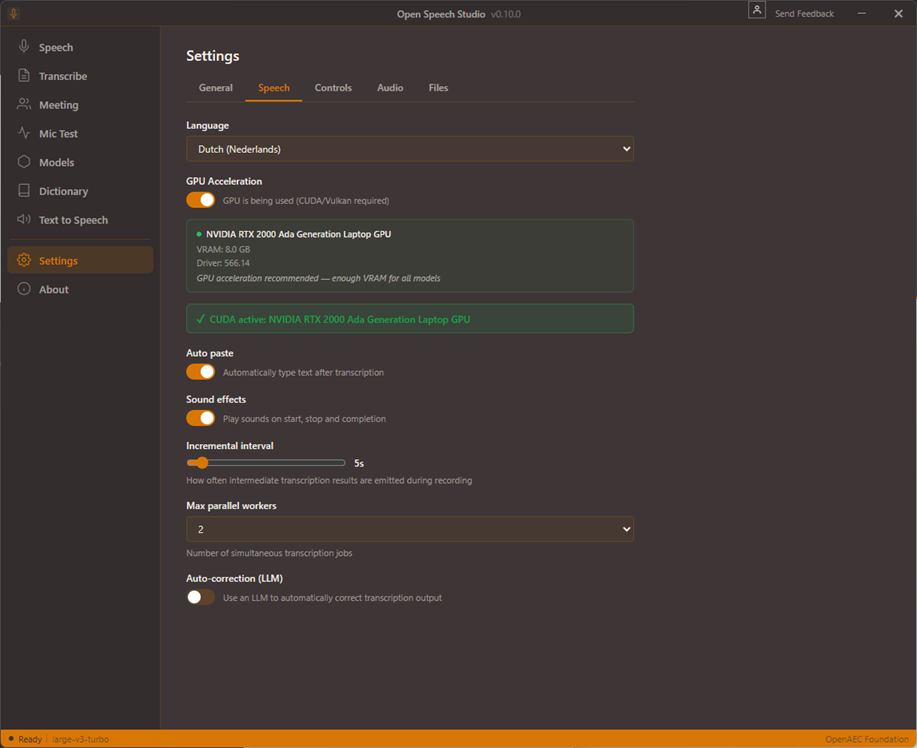Open the Transcribe page in sidebar

tap(80, 76)
